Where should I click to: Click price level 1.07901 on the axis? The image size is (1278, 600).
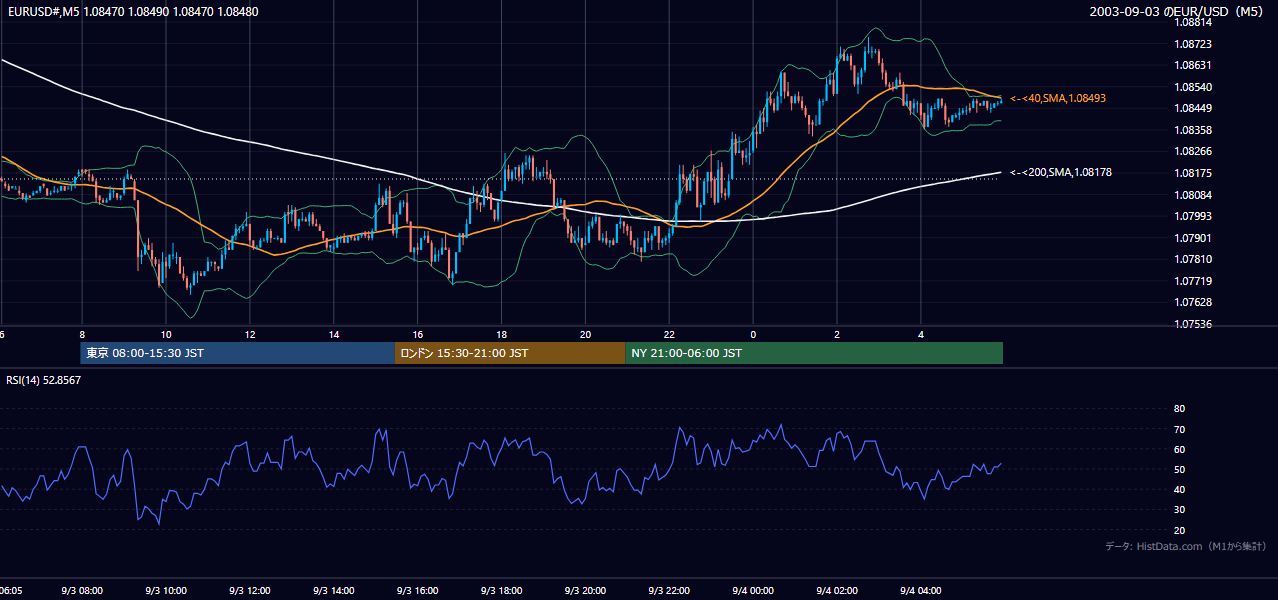[x=1193, y=238]
